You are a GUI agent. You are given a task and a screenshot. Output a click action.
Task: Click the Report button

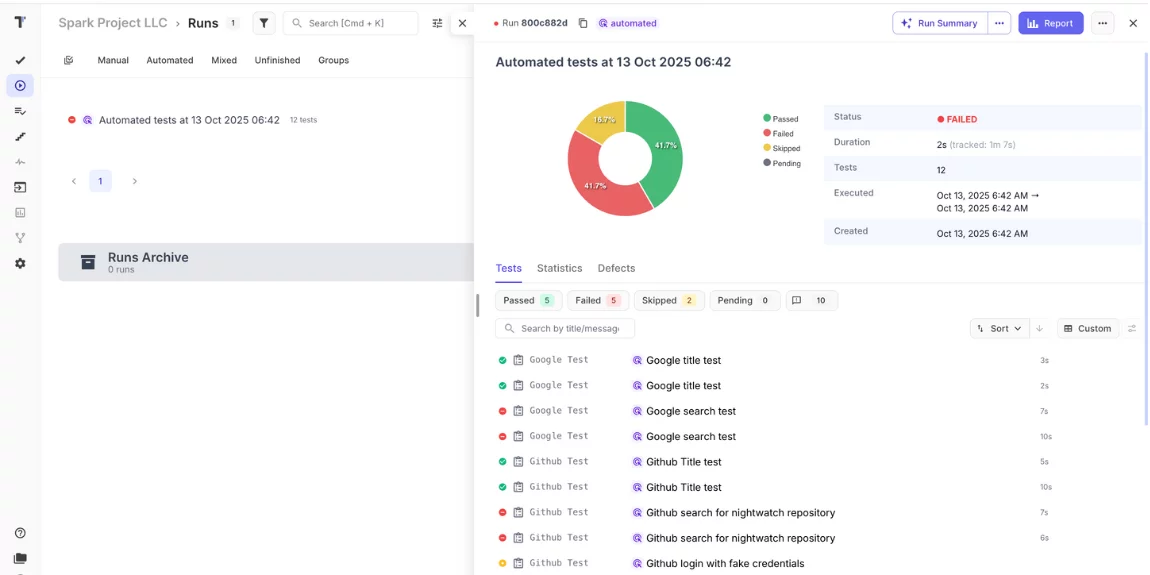[1050, 23]
